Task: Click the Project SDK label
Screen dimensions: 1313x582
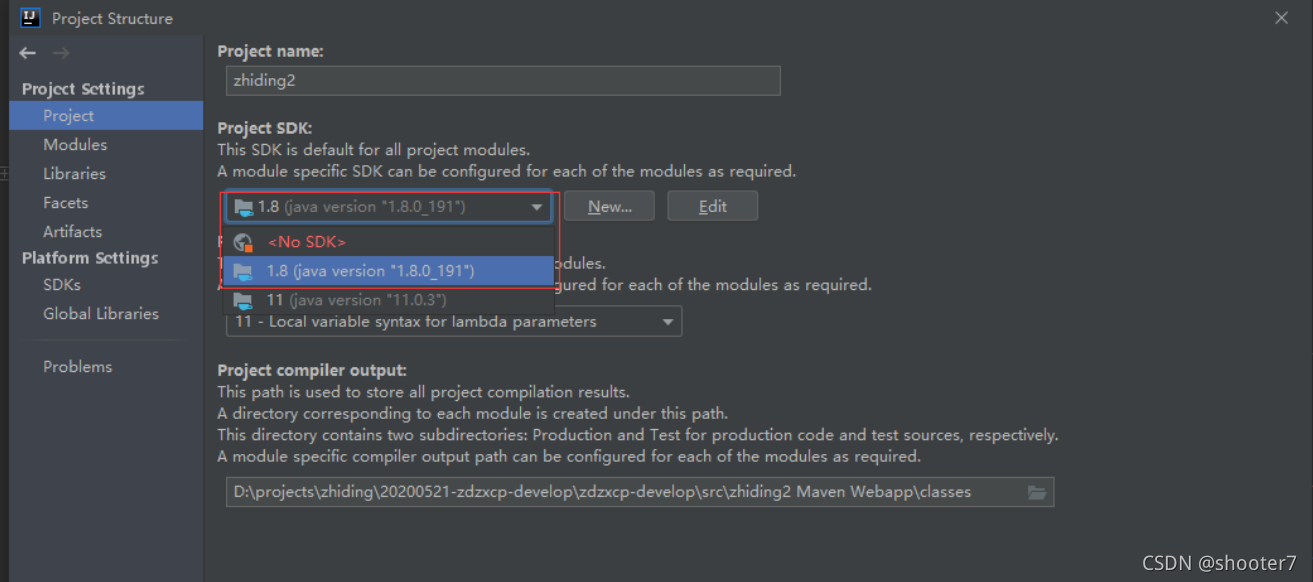Action: tap(265, 128)
